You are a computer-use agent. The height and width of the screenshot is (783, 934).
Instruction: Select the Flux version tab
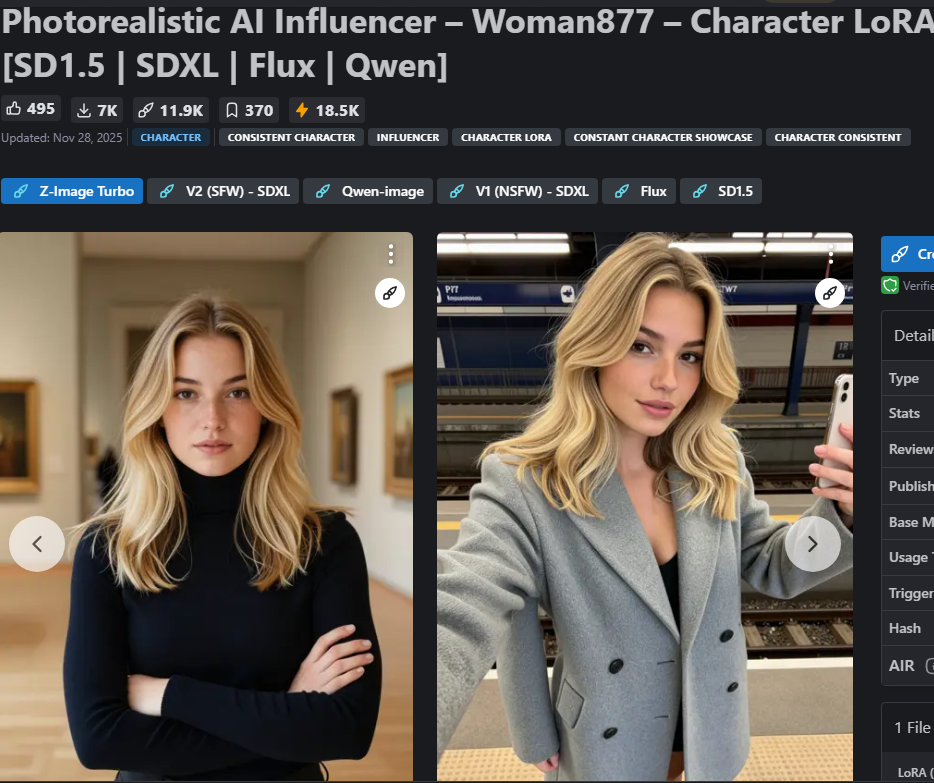(639, 191)
